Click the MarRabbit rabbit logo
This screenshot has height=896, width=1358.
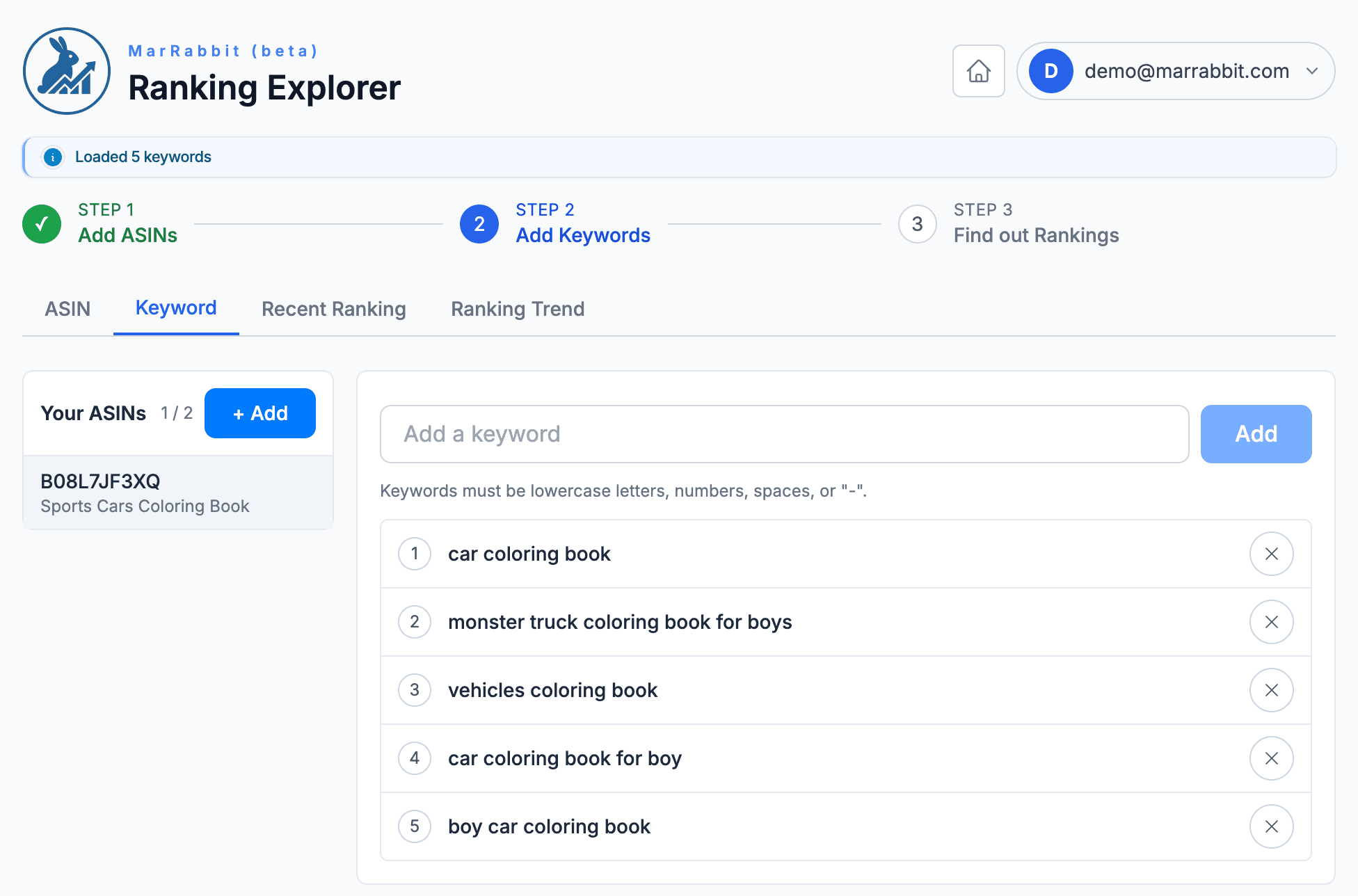click(67, 71)
